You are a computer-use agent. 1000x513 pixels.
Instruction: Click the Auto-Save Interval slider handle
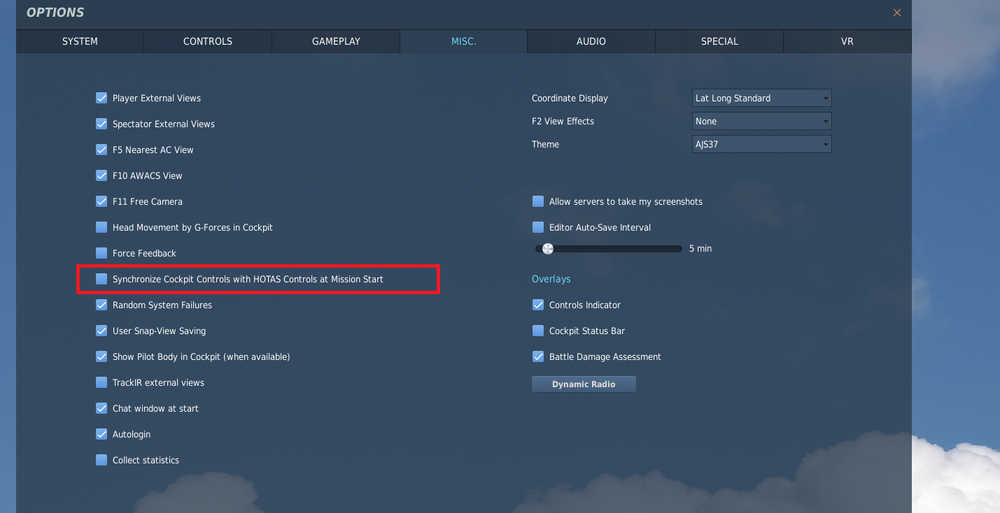(548, 249)
